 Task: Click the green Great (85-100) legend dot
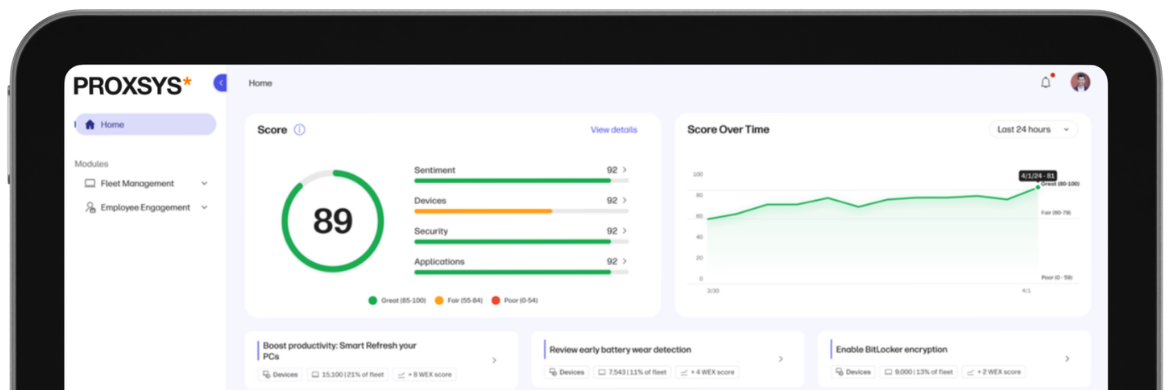pyautogui.click(x=372, y=301)
